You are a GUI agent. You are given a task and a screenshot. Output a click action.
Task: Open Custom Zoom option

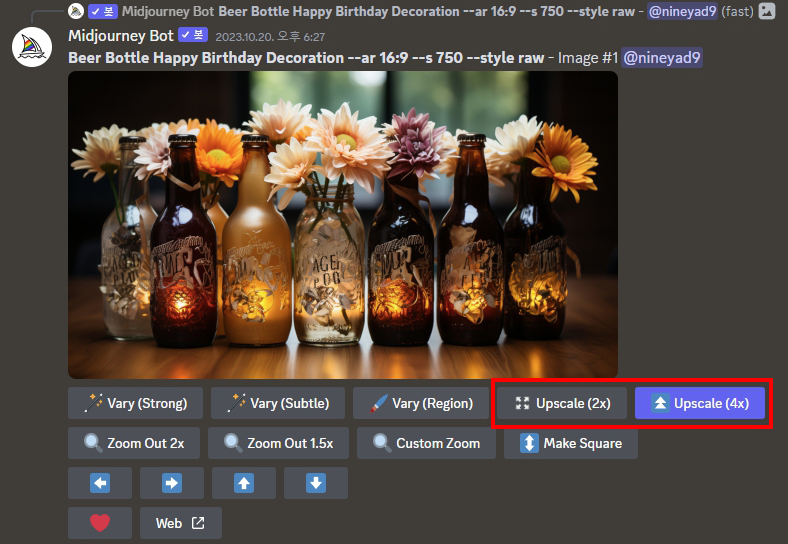426,443
